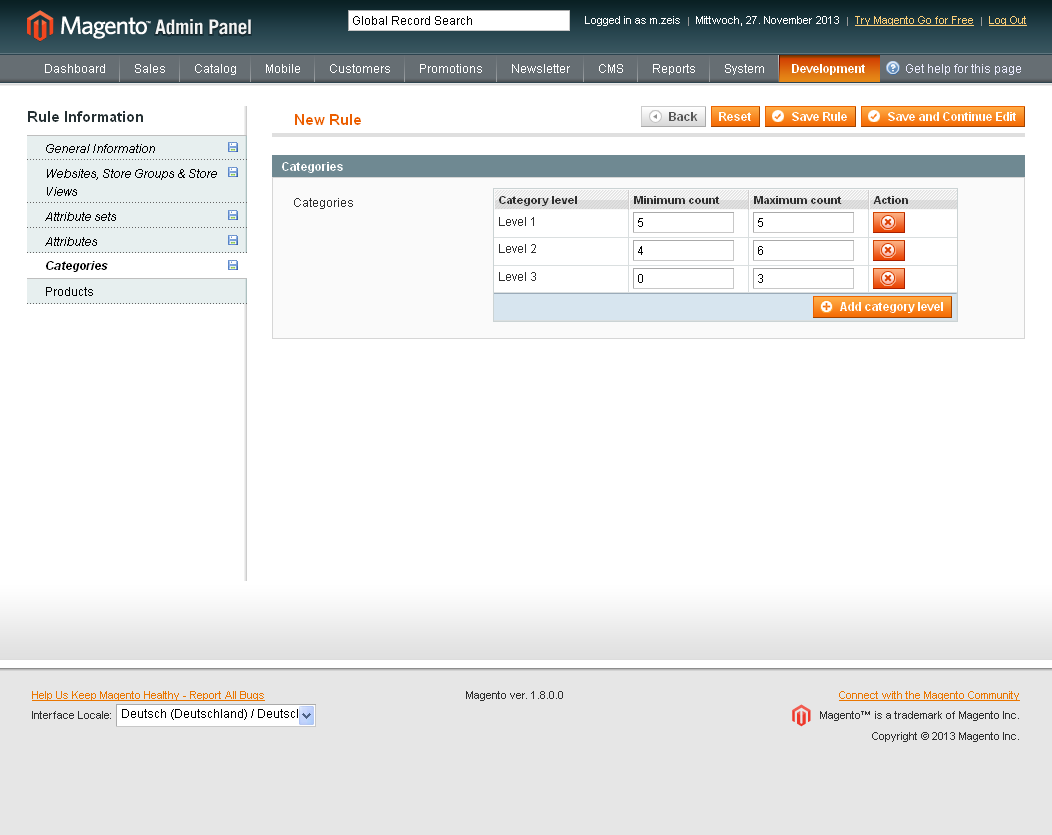This screenshot has width=1052, height=835.
Task: Open the Development menu
Action: tap(829, 68)
